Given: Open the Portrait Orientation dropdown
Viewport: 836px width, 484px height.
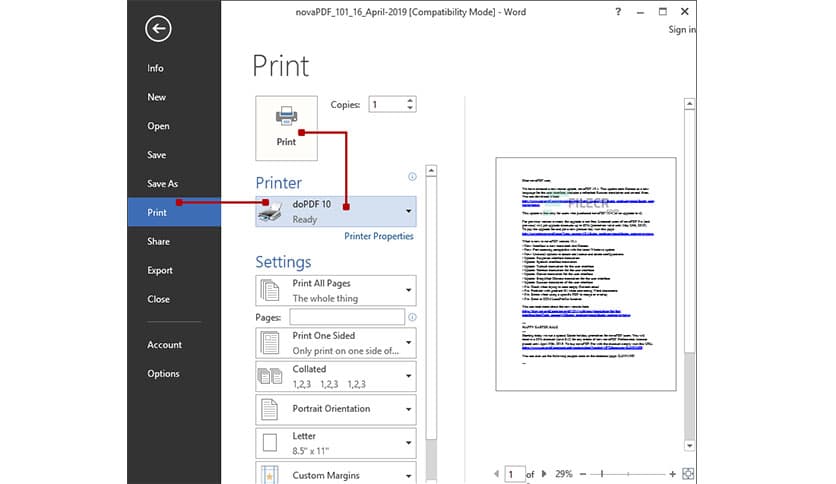Looking at the screenshot, I should pos(408,409).
